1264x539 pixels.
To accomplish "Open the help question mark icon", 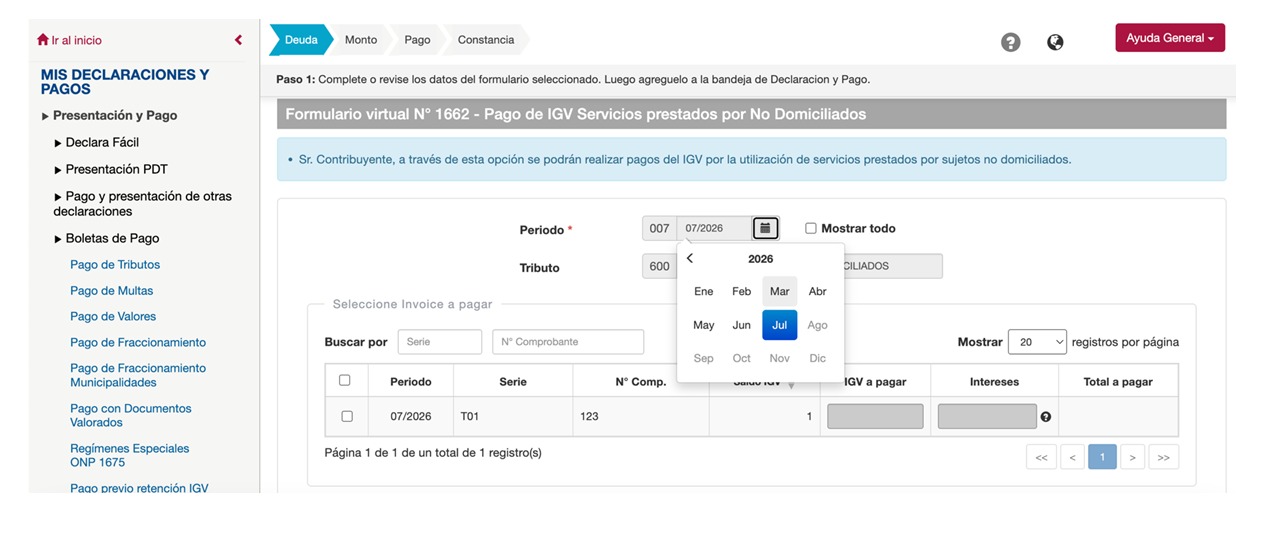I will [x=1011, y=42].
